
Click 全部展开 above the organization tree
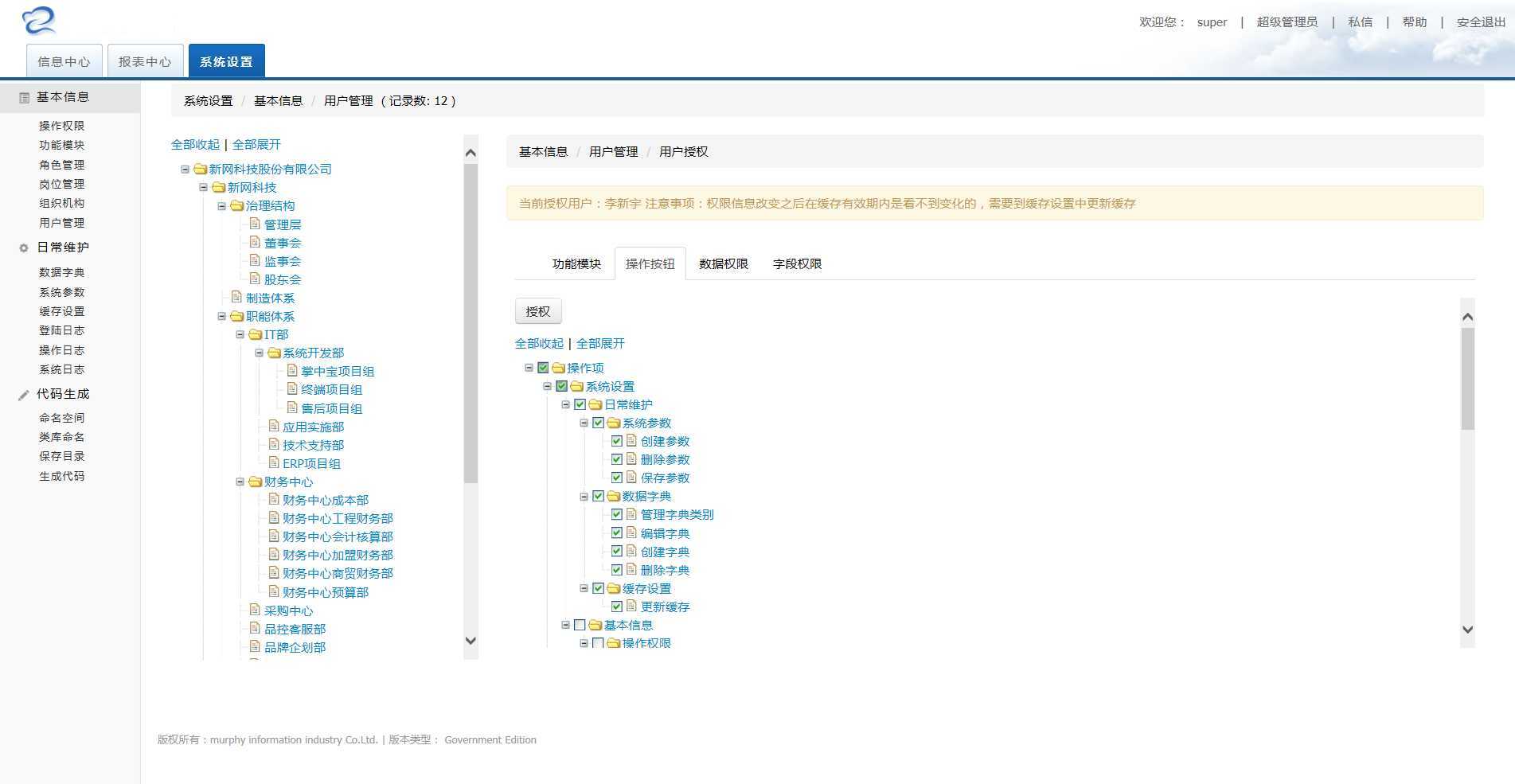(256, 144)
